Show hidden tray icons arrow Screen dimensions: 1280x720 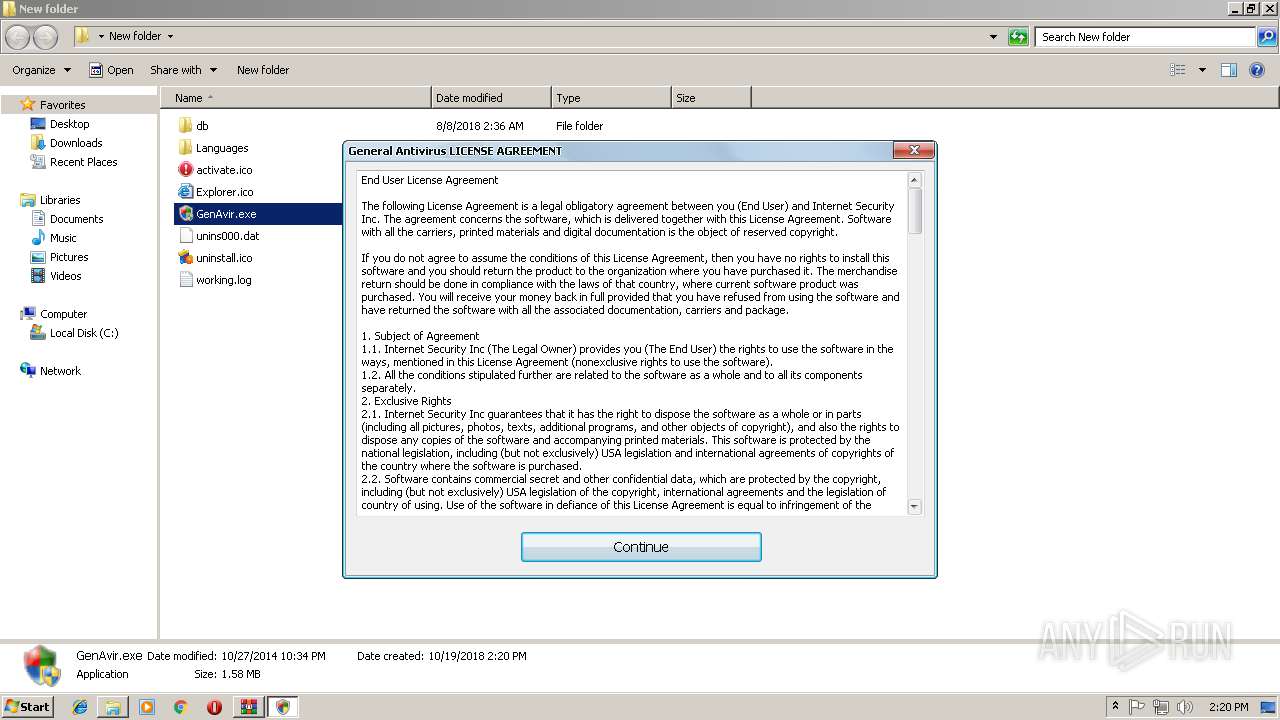tap(1115, 706)
